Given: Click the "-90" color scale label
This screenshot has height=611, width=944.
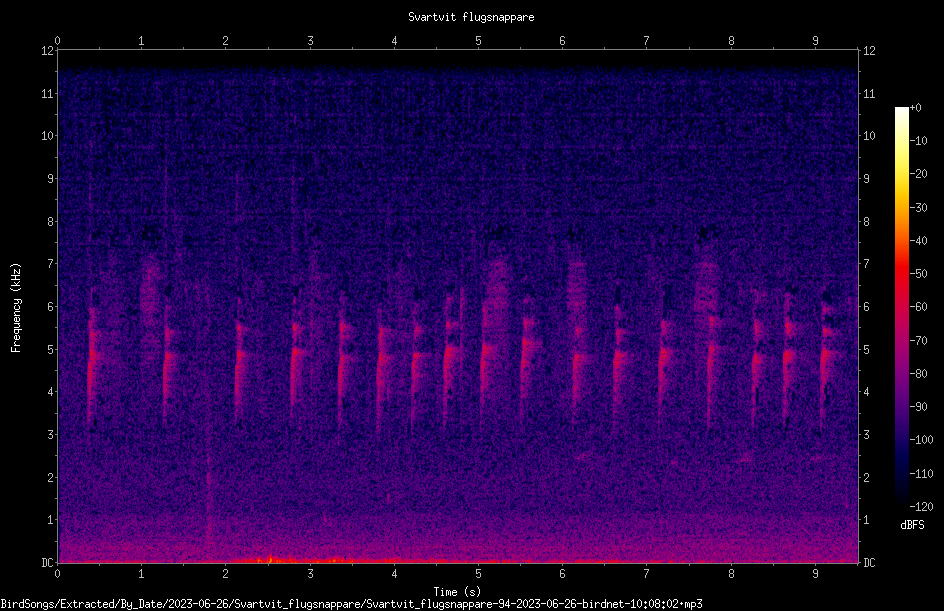Looking at the screenshot, I should point(918,407).
